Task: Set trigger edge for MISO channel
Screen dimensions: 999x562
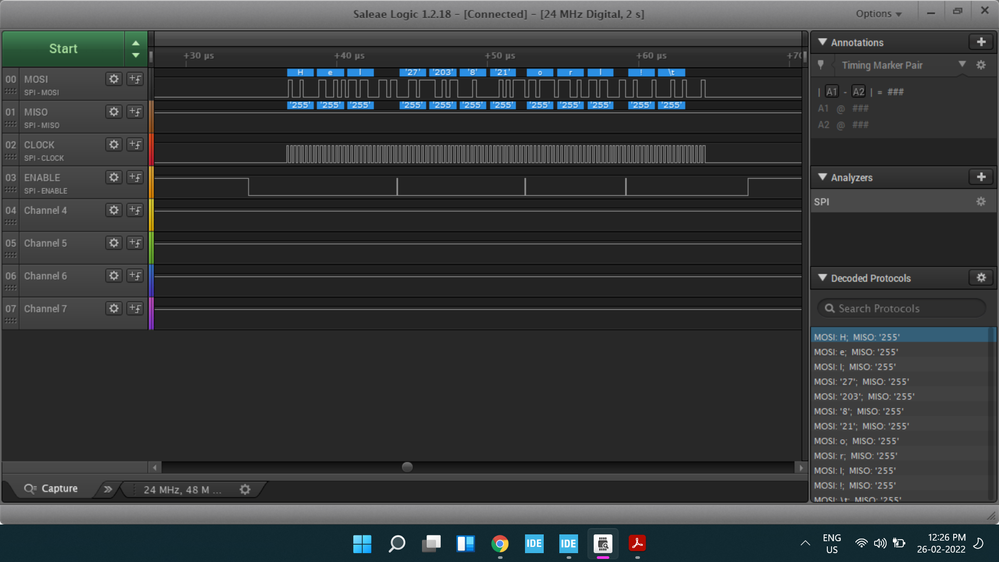Action: [x=135, y=112]
